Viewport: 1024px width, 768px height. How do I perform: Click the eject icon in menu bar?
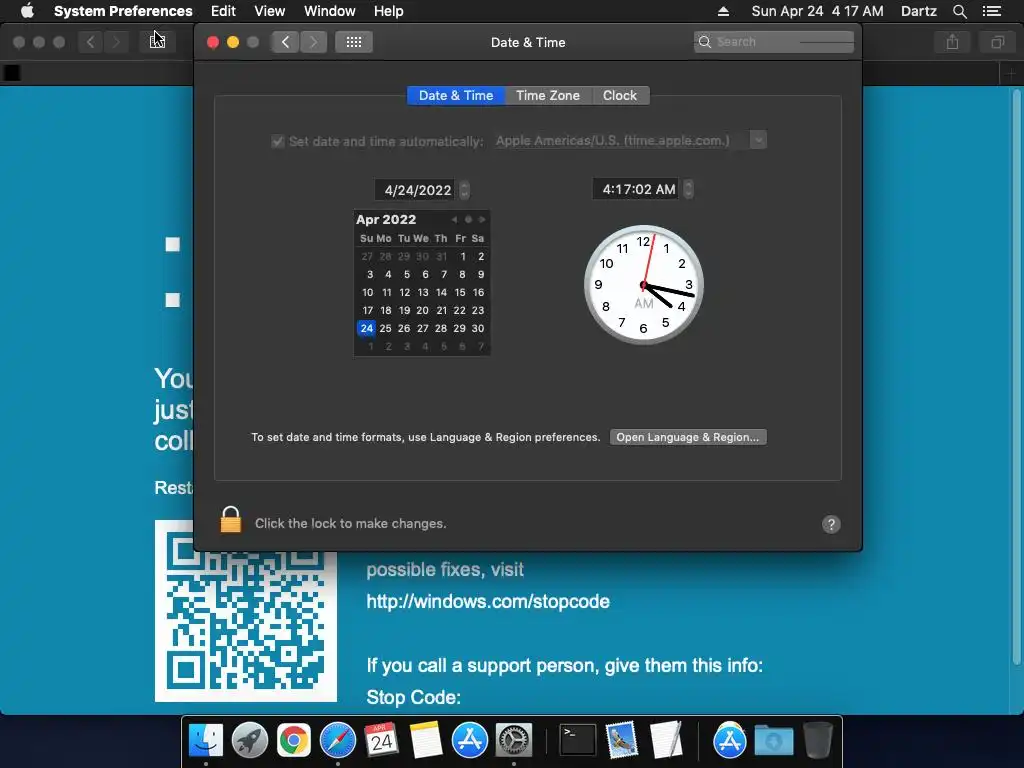click(723, 11)
